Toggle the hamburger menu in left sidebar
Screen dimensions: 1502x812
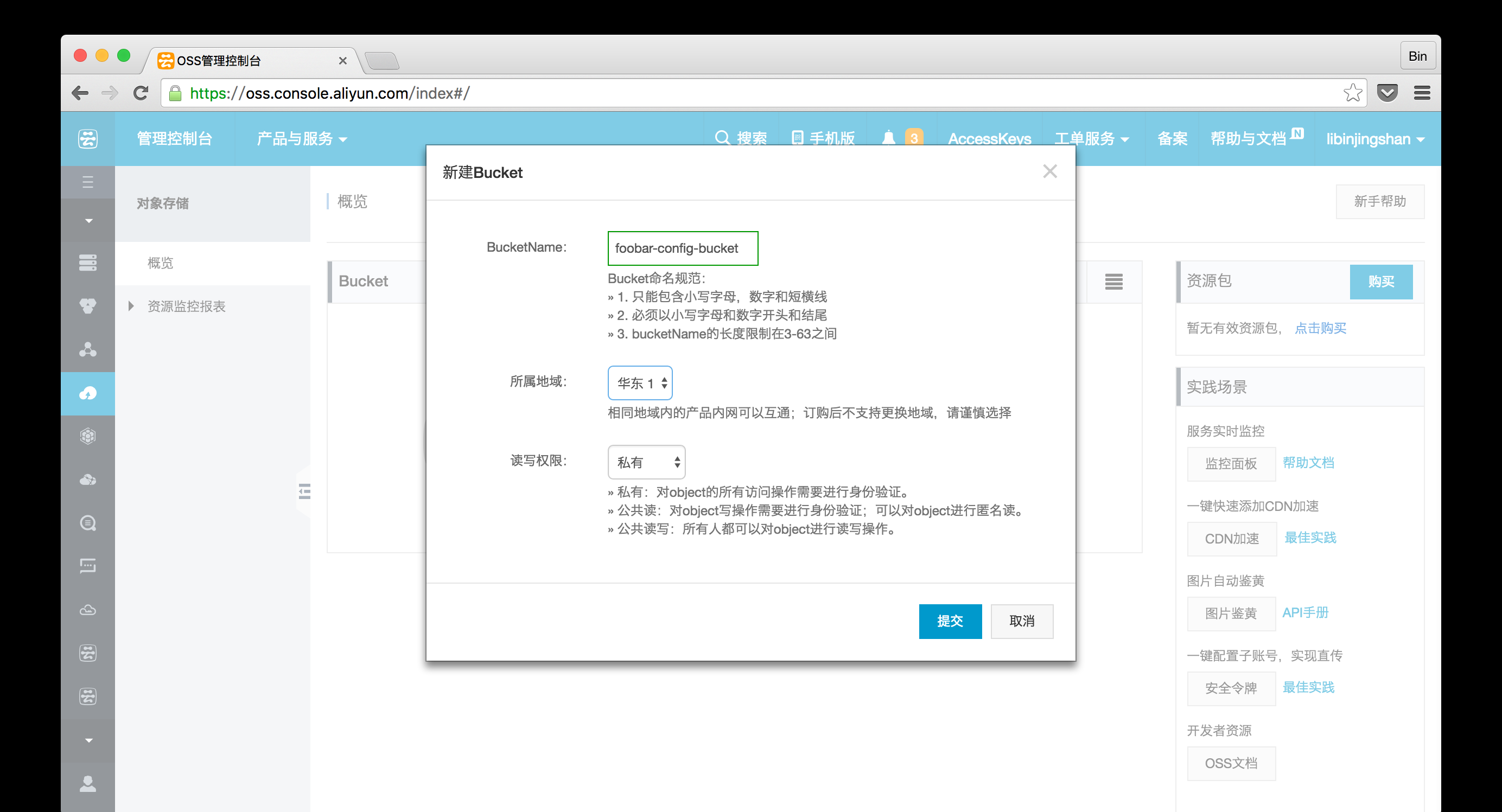click(88, 182)
